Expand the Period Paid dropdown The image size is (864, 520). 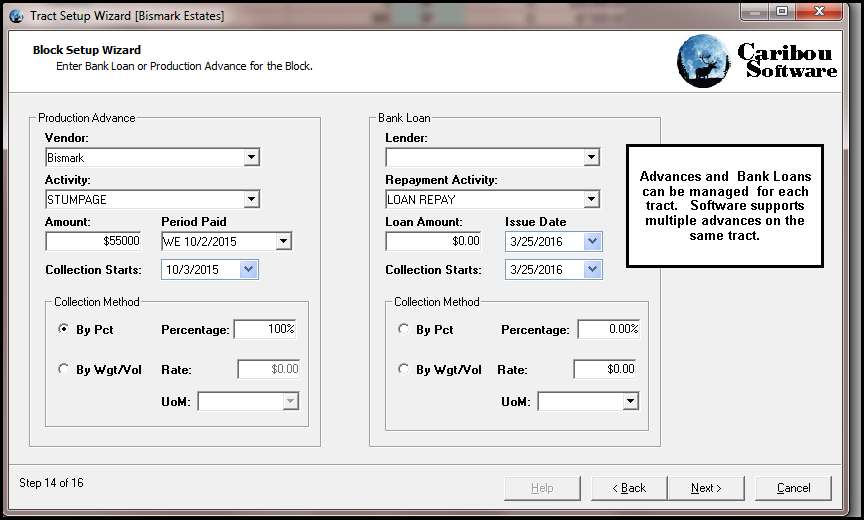pos(283,241)
